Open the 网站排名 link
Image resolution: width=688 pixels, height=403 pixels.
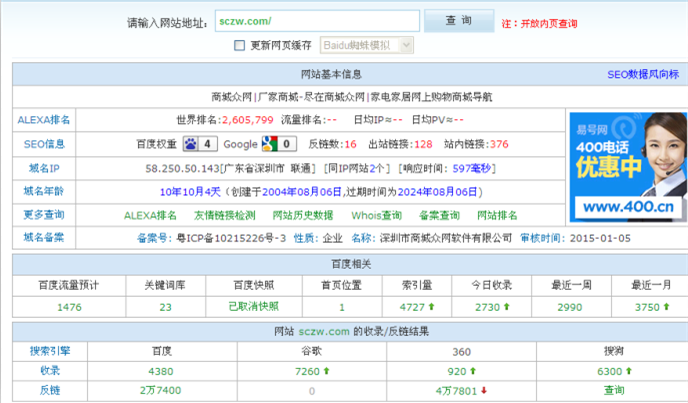(497, 216)
